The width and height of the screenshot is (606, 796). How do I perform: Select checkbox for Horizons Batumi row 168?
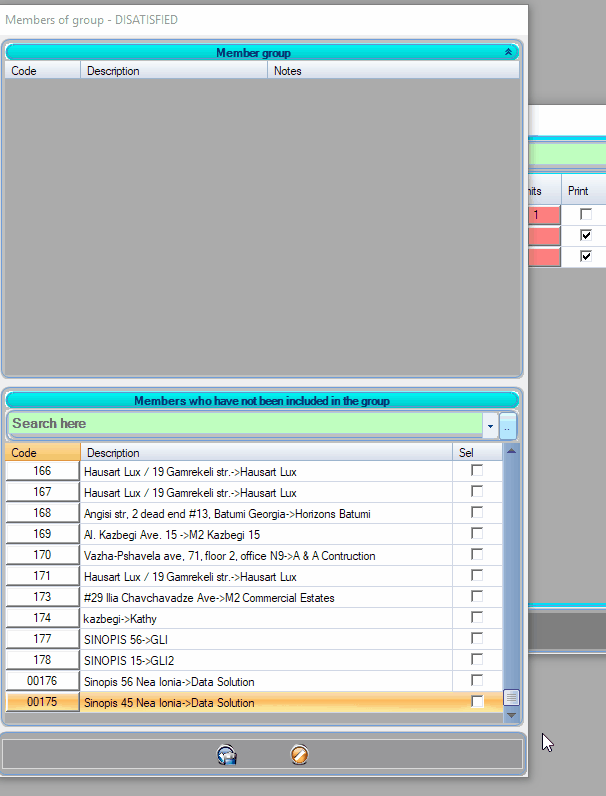click(477, 513)
